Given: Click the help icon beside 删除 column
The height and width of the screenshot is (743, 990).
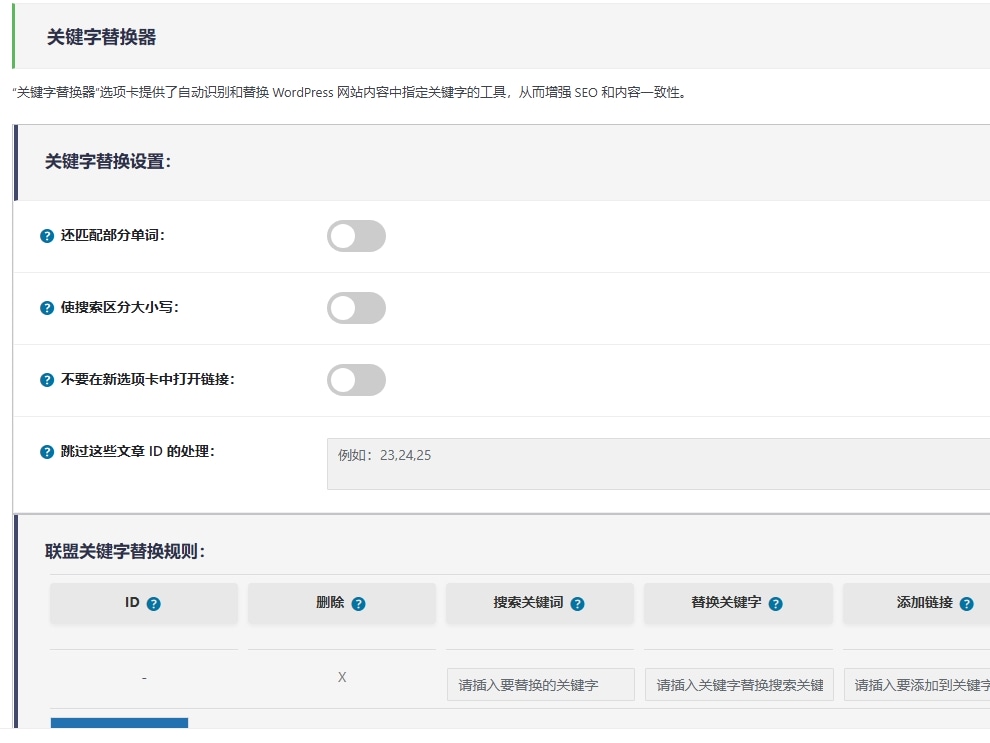Looking at the screenshot, I should click(x=361, y=603).
